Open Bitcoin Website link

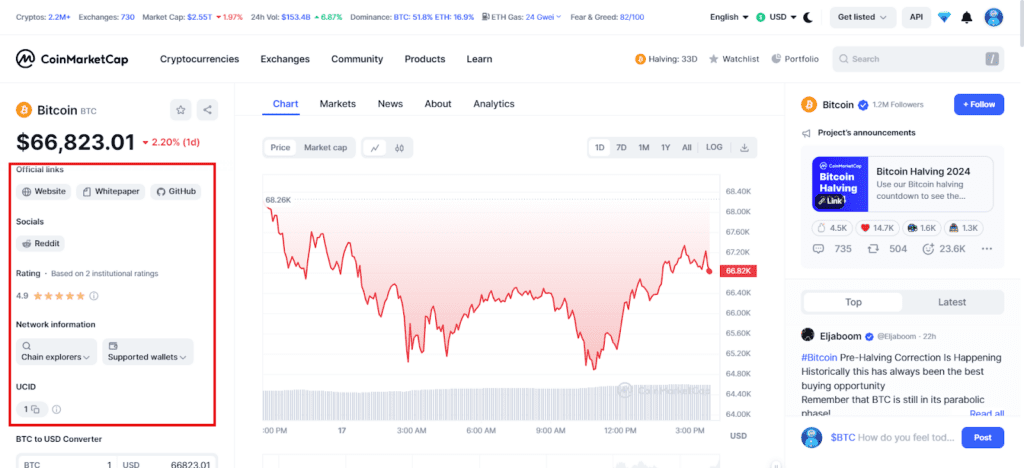pyautogui.click(x=44, y=192)
